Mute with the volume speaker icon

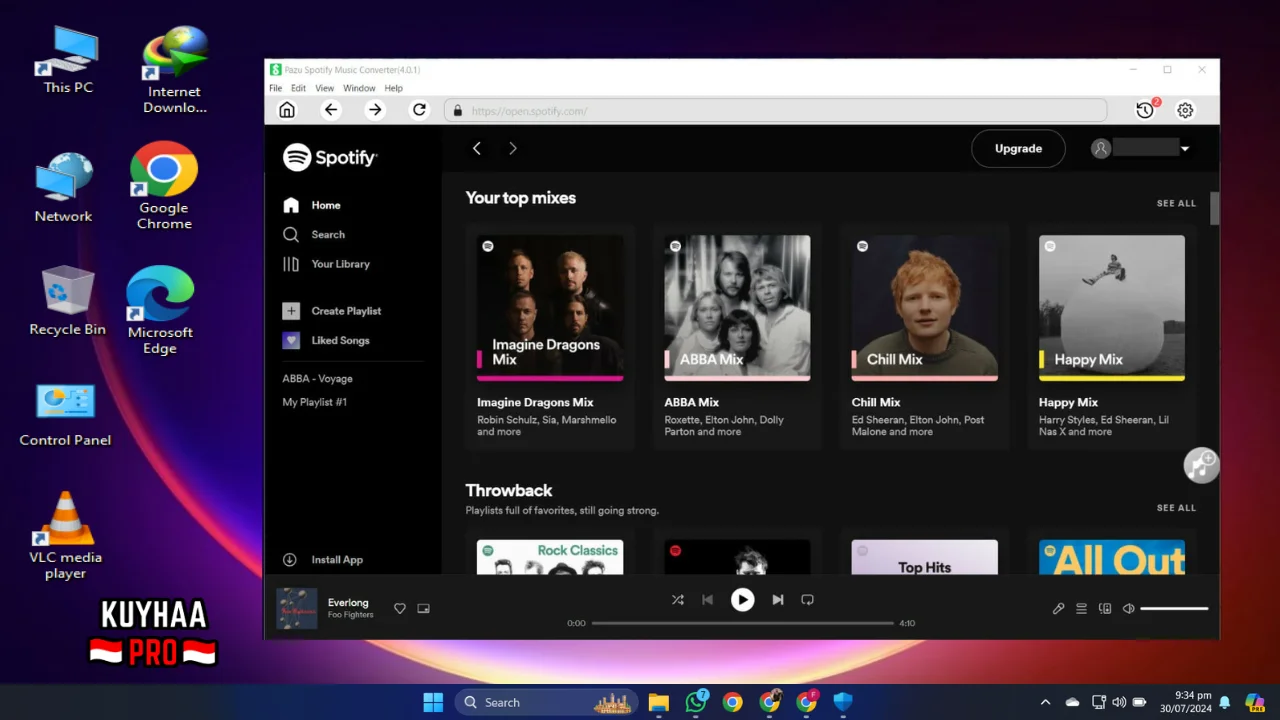[x=1128, y=608]
